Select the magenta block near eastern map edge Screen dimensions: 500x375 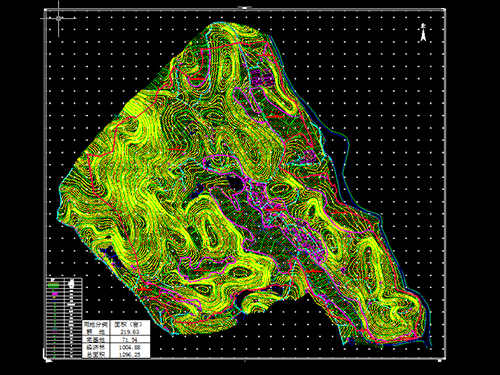click(309, 156)
